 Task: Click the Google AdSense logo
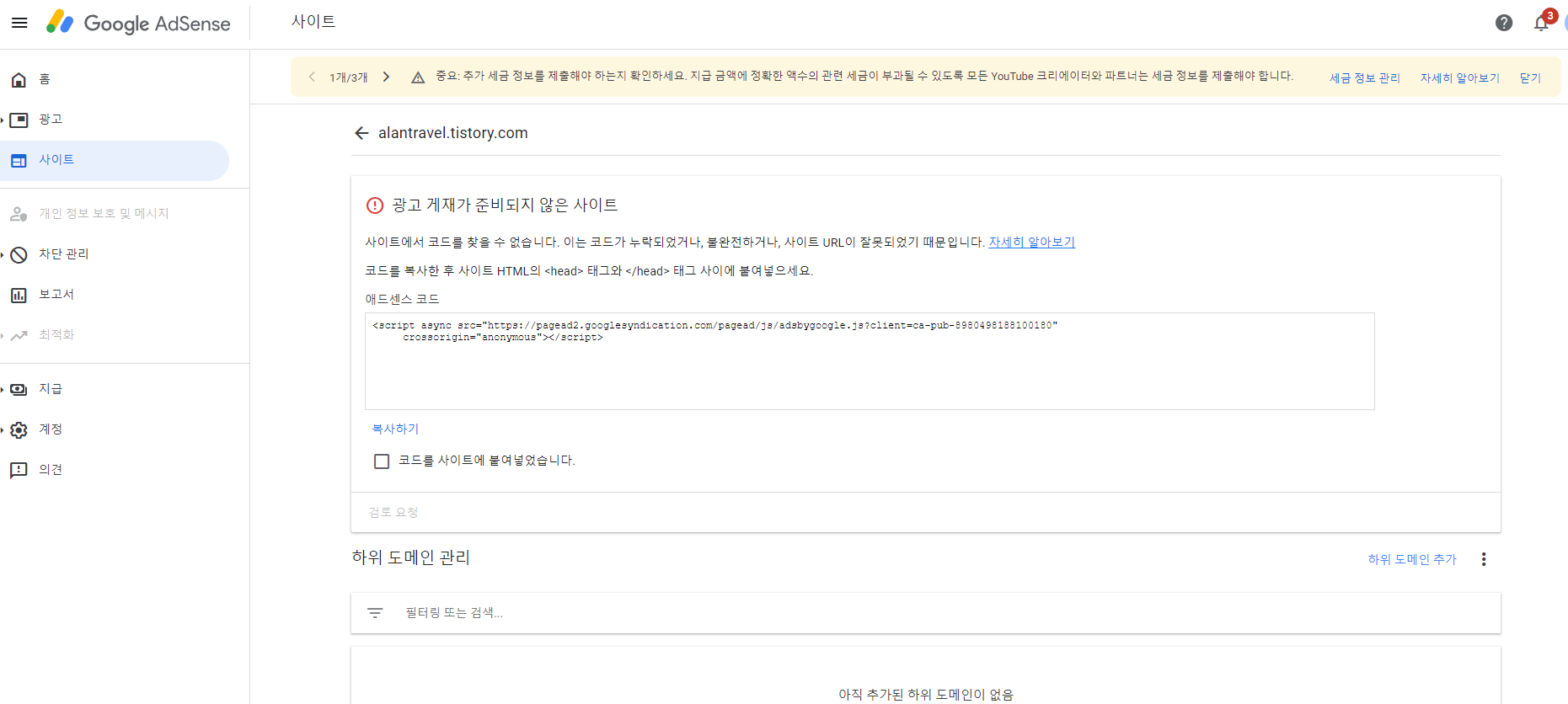138,23
